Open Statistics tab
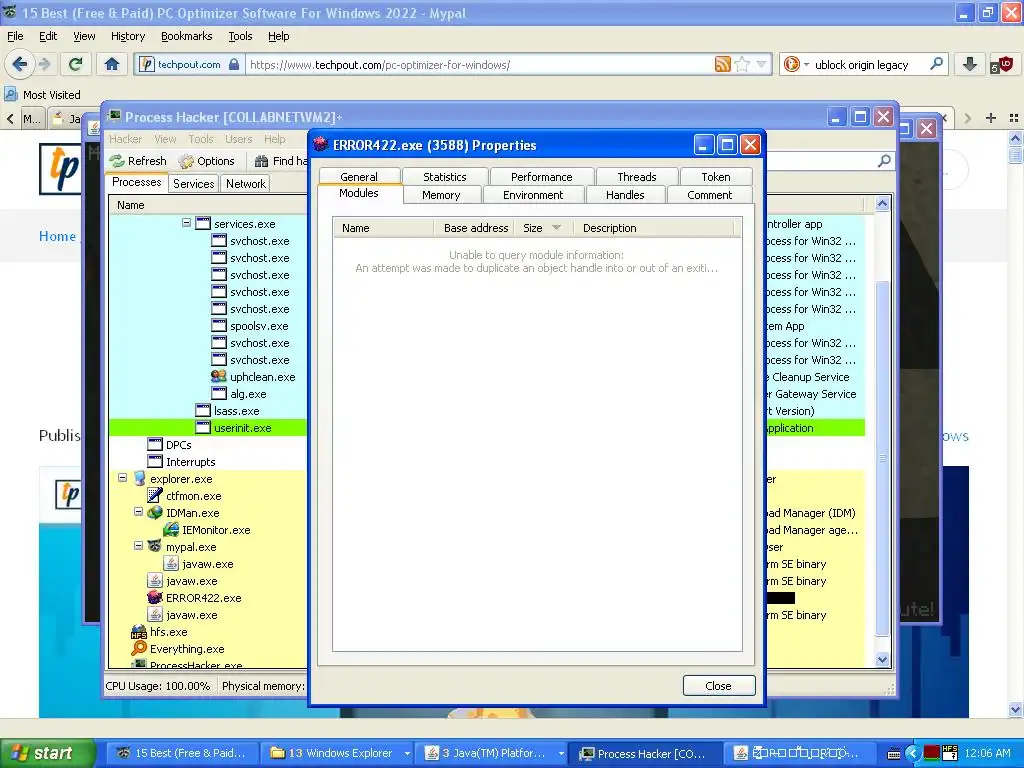Viewport: 1024px width, 768px height. [x=445, y=176]
